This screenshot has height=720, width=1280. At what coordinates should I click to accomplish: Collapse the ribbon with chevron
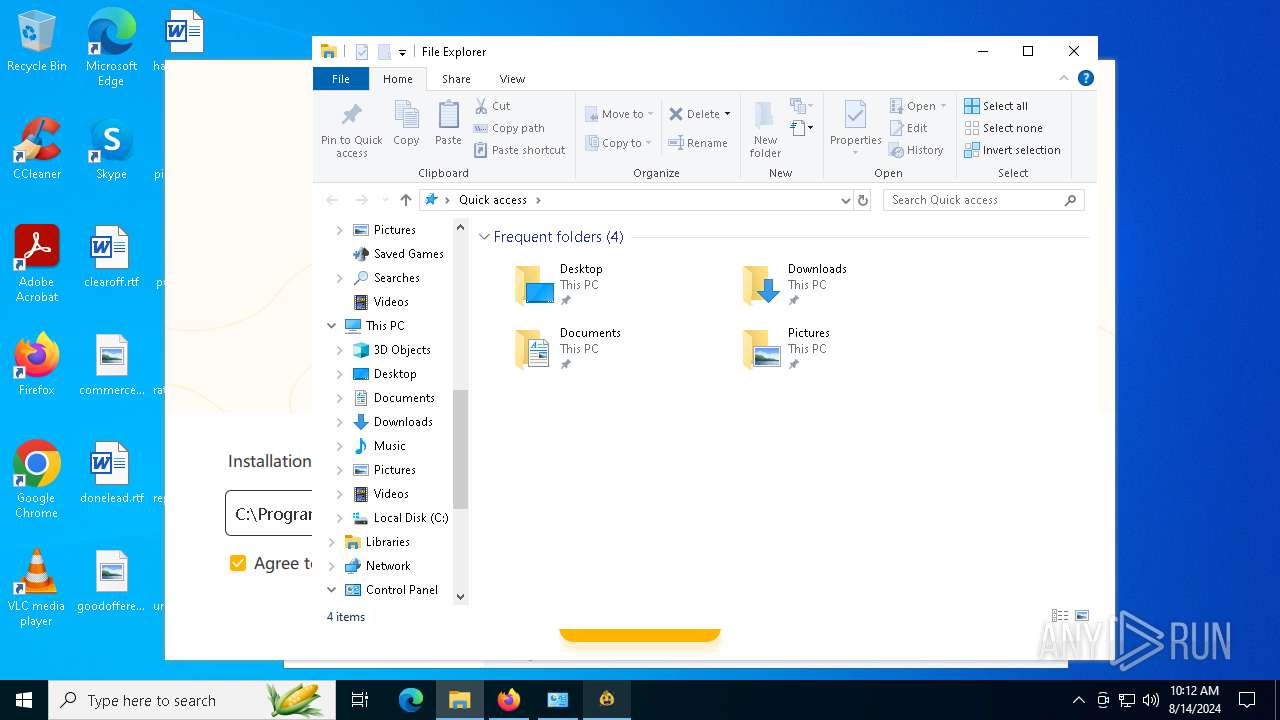[1064, 78]
